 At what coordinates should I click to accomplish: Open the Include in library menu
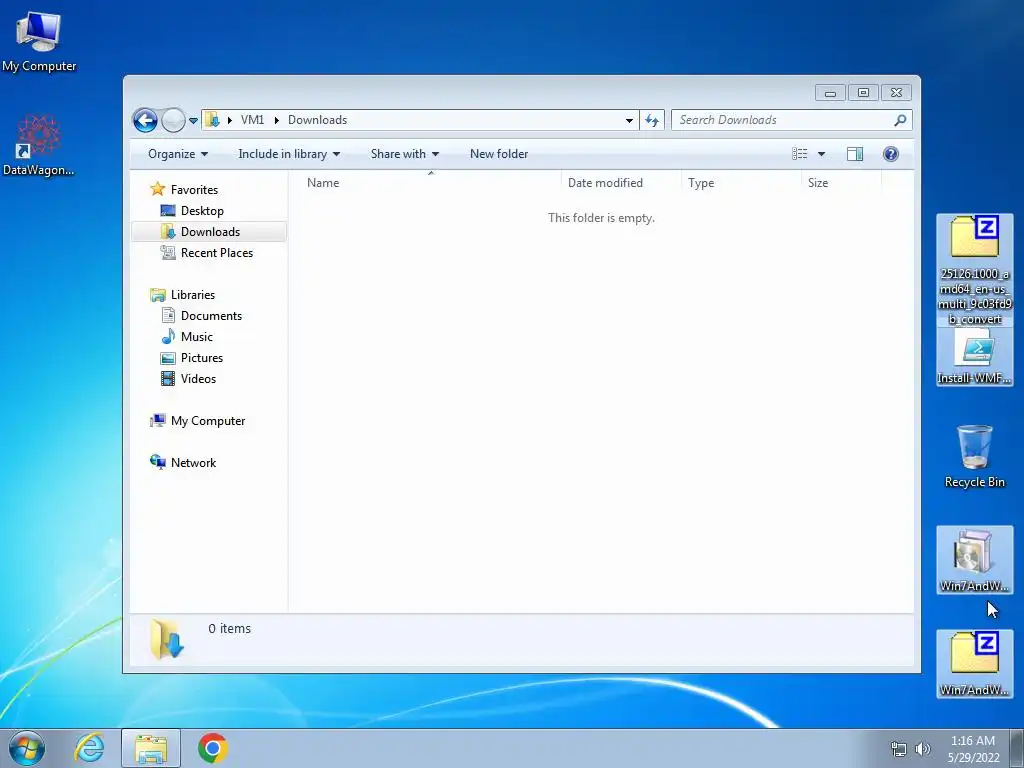[x=289, y=154]
